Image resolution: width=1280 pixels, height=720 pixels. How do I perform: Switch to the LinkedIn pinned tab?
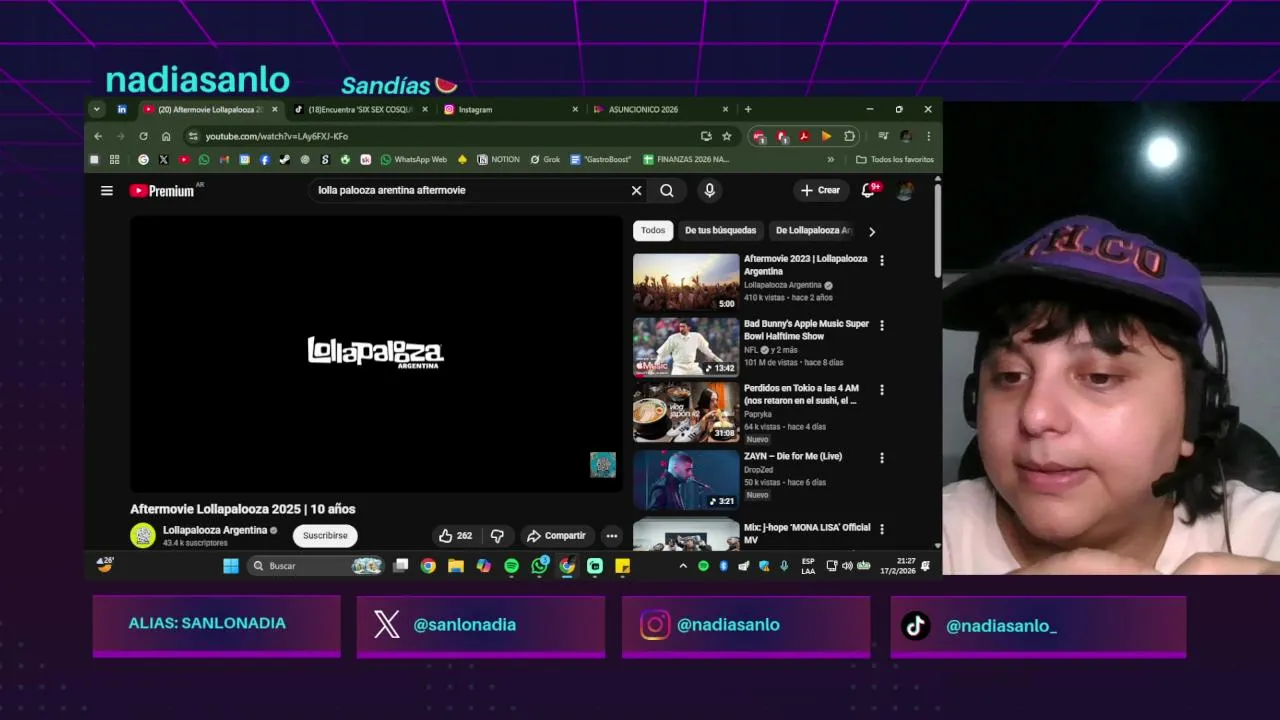tap(122, 109)
